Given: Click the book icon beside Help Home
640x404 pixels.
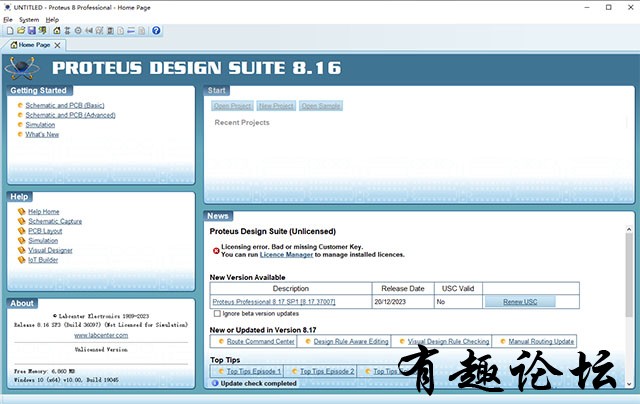Looking at the screenshot, I should click(22, 211).
